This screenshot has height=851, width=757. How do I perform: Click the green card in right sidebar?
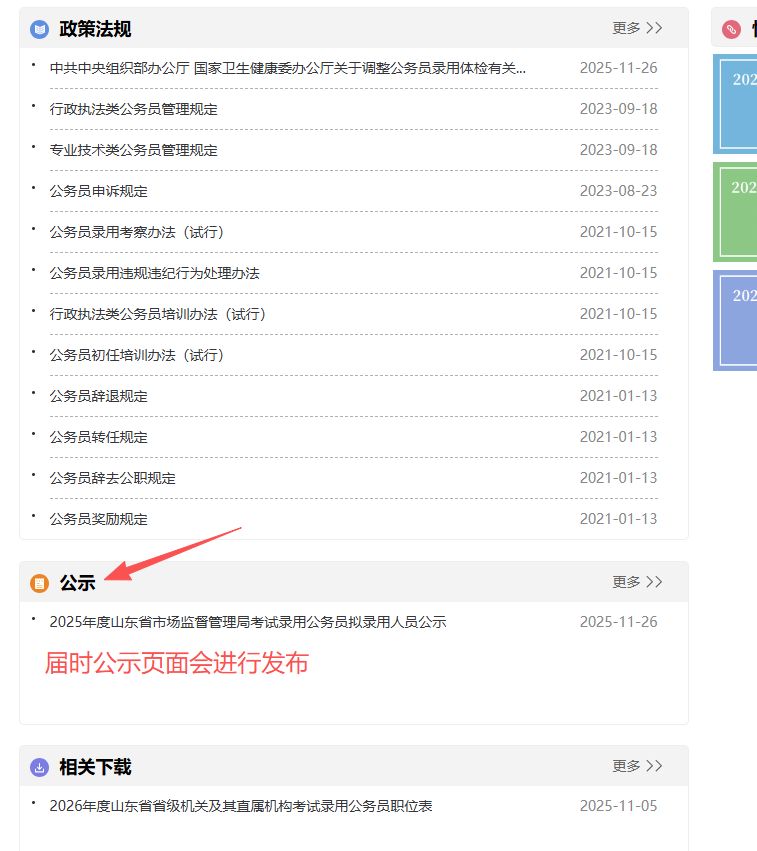click(x=735, y=212)
